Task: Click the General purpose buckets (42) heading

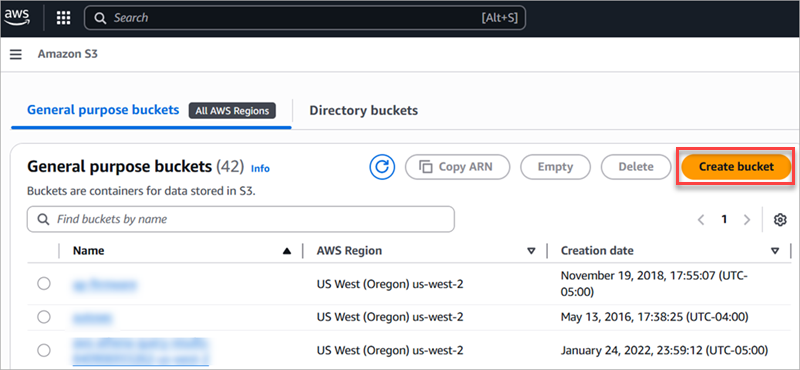Action: (x=136, y=166)
